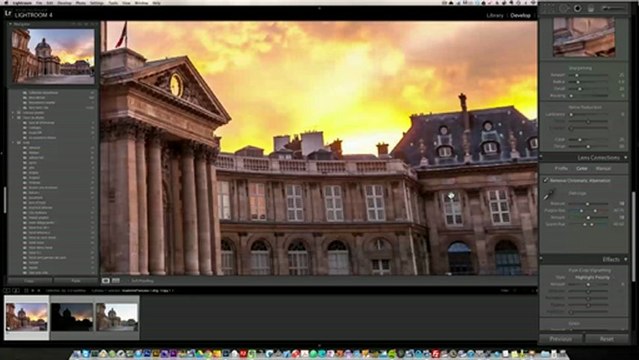Select the Adjustment Brush tool

pos(613,8)
